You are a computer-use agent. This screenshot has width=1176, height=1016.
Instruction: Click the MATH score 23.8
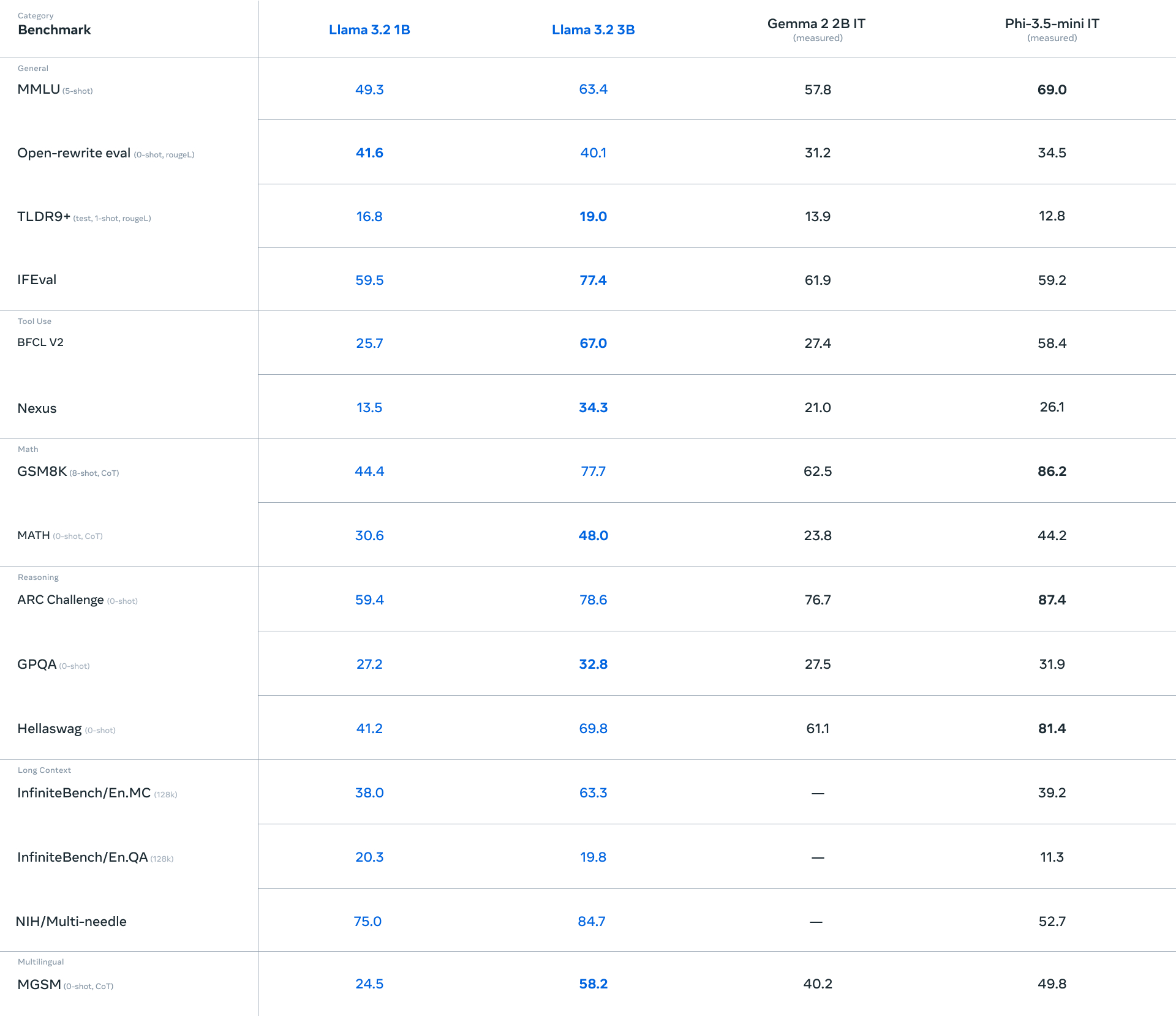[818, 536]
